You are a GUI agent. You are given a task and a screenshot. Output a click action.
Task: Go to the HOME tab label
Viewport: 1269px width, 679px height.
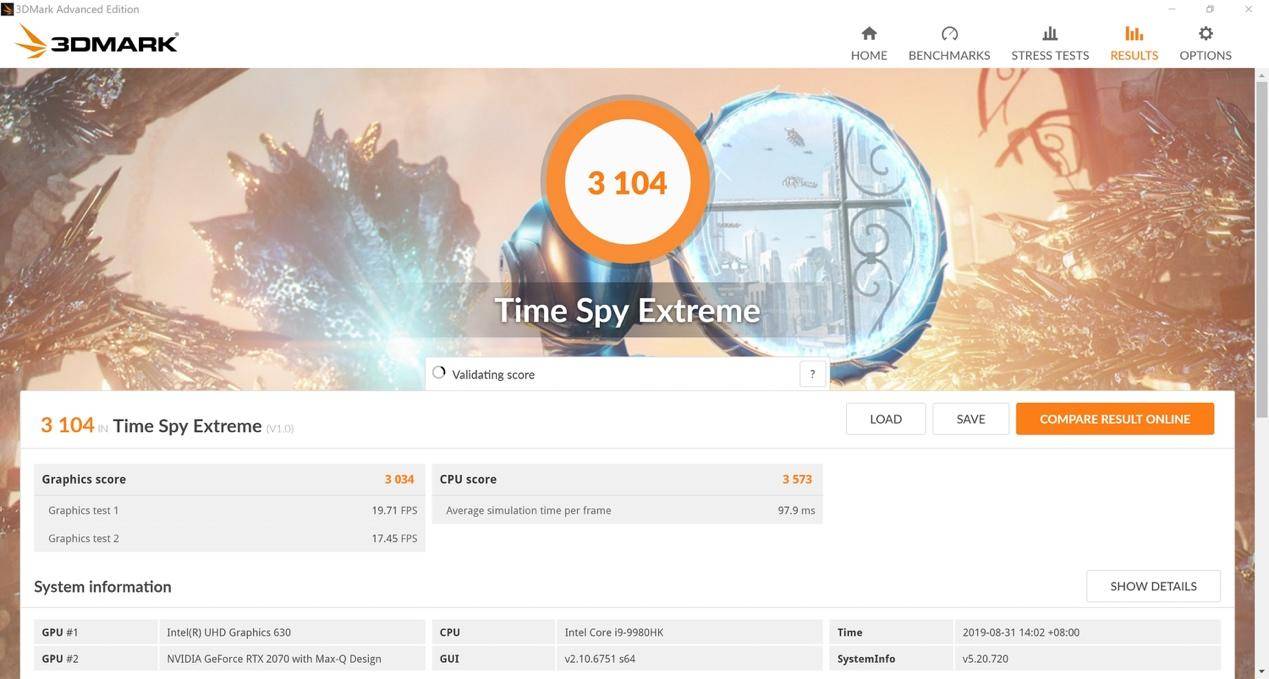pos(869,55)
